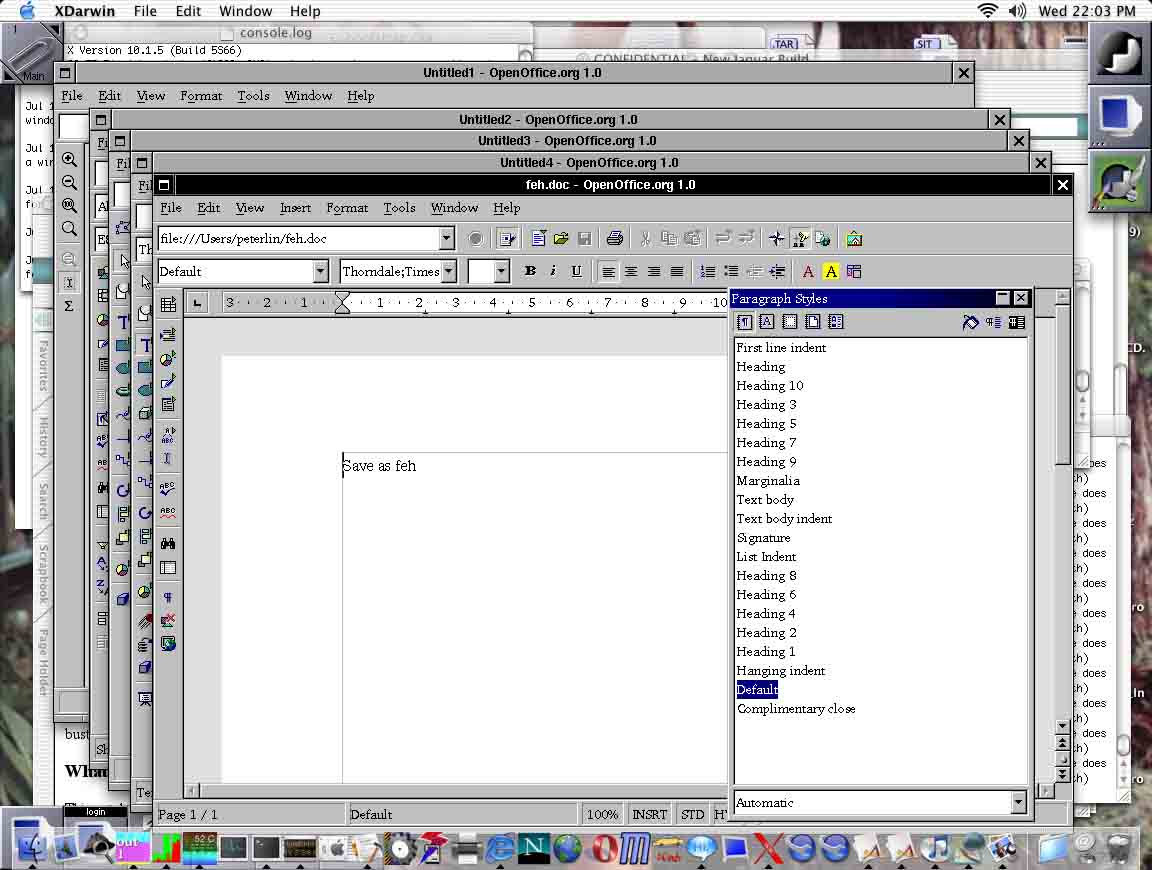Save feh.doc with the floppy disk icon
This screenshot has width=1152, height=870.
584,238
